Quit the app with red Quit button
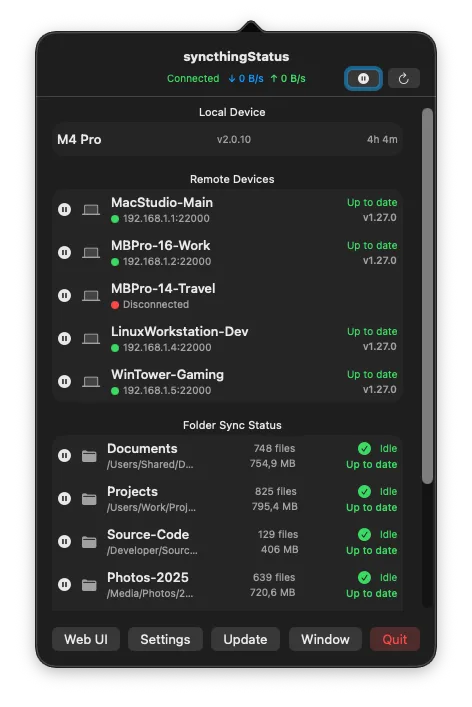Viewport: 472px width, 707px height. pyautogui.click(x=395, y=639)
